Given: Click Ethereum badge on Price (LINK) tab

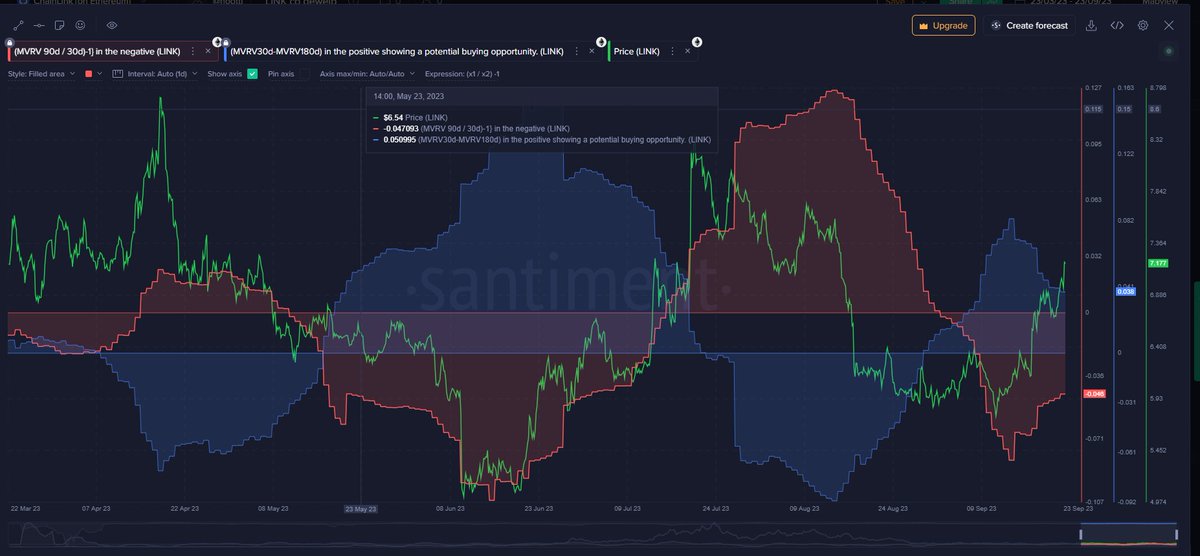Looking at the screenshot, I should coord(696,42).
